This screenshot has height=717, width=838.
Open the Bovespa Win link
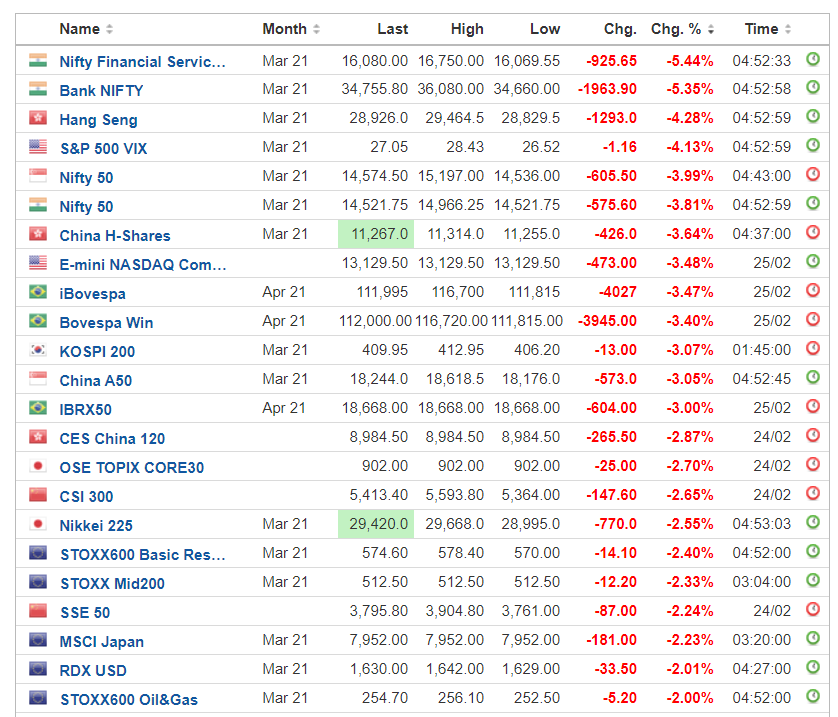(x=106, y=323)
